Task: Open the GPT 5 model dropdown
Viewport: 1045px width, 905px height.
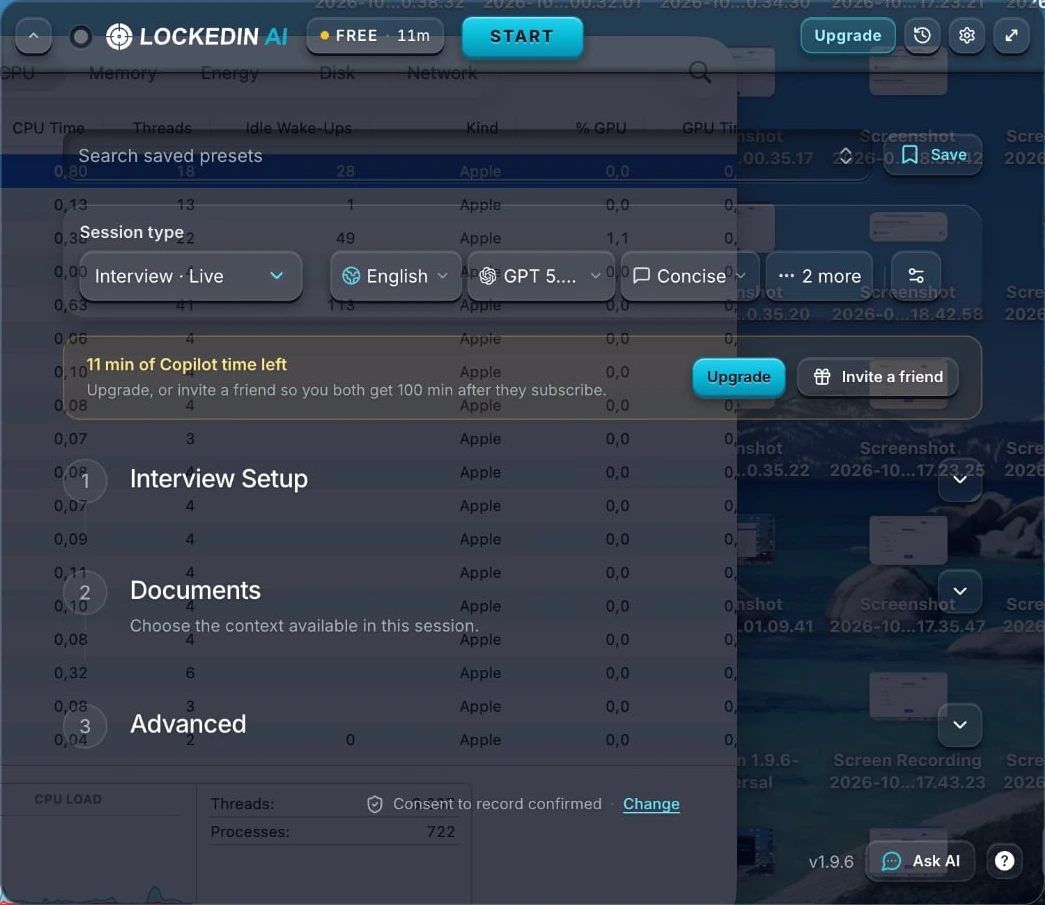Action: point(541,276)
